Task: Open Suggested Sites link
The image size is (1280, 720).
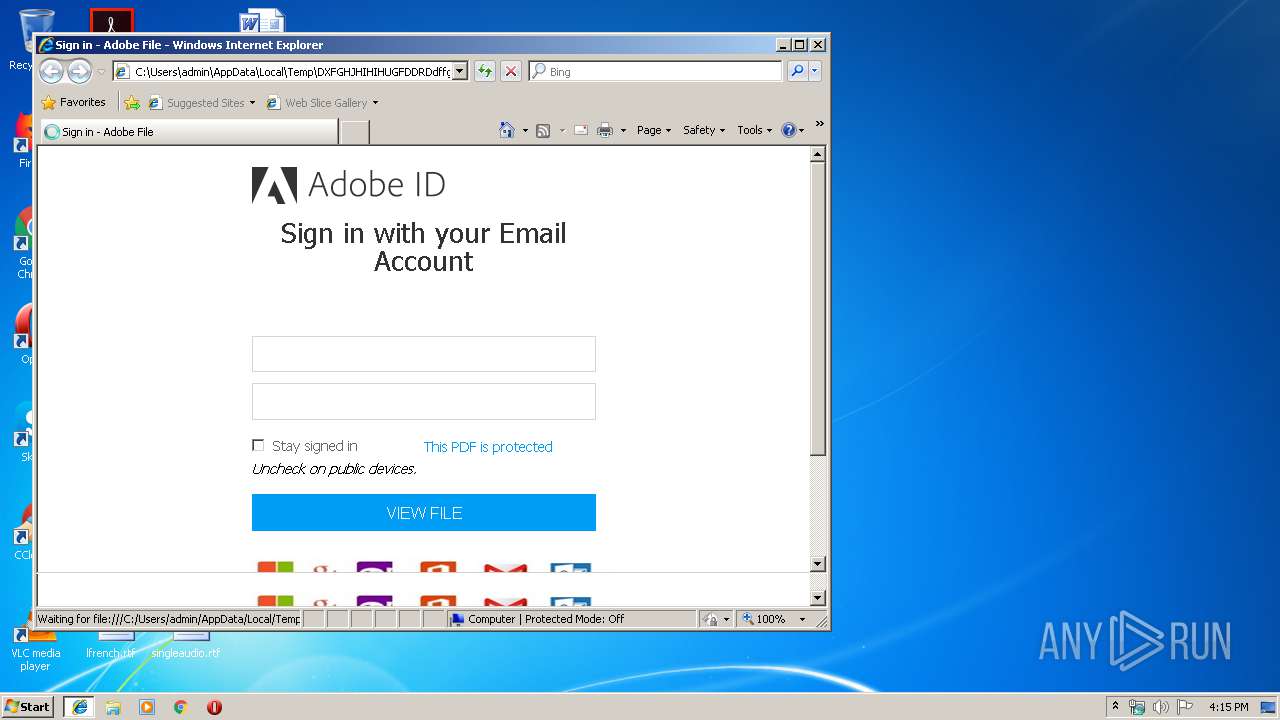Action: coord(204,102)
